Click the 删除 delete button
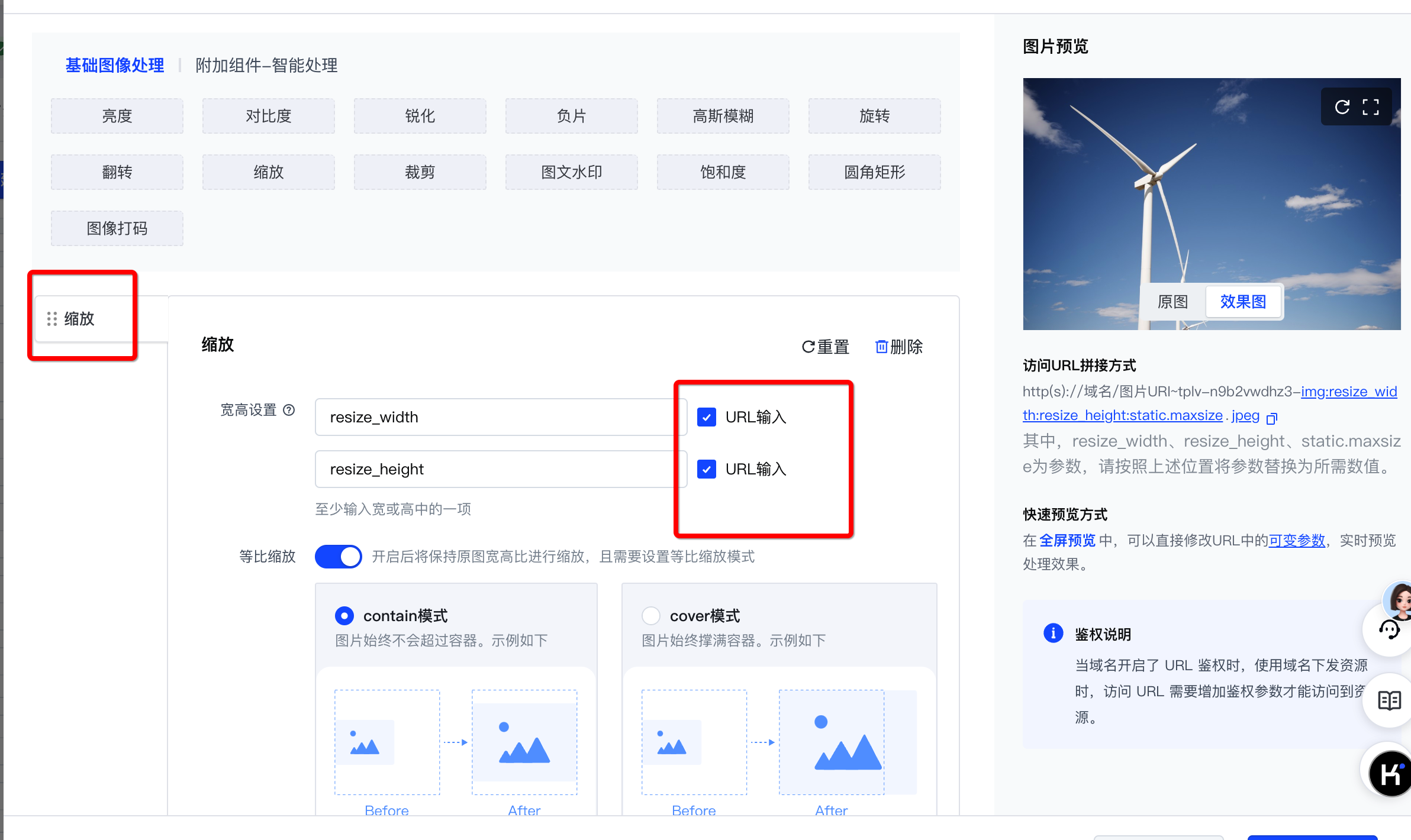1411x840 pixels. click(899, 347)
